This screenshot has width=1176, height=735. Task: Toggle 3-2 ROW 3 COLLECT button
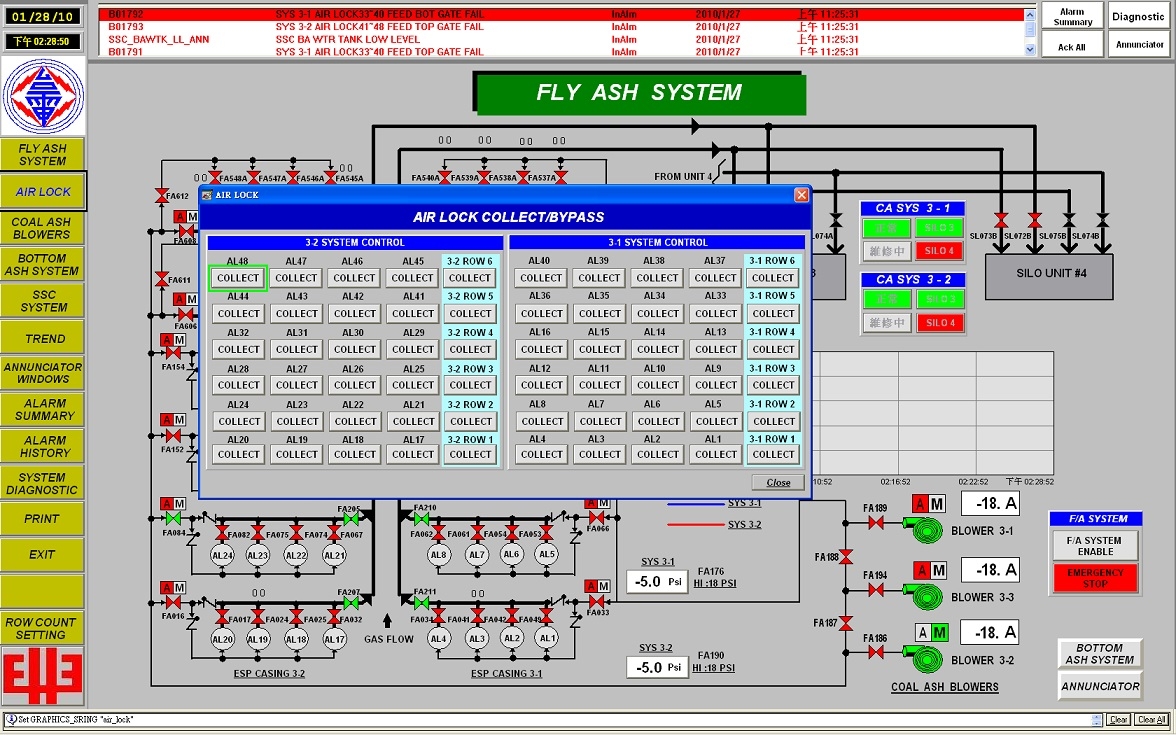(x=470, y=385)
